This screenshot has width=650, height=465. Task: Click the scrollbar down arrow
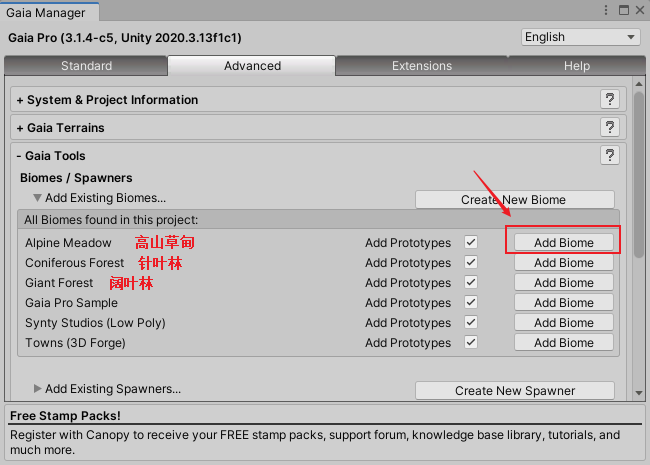pos(639,392)
